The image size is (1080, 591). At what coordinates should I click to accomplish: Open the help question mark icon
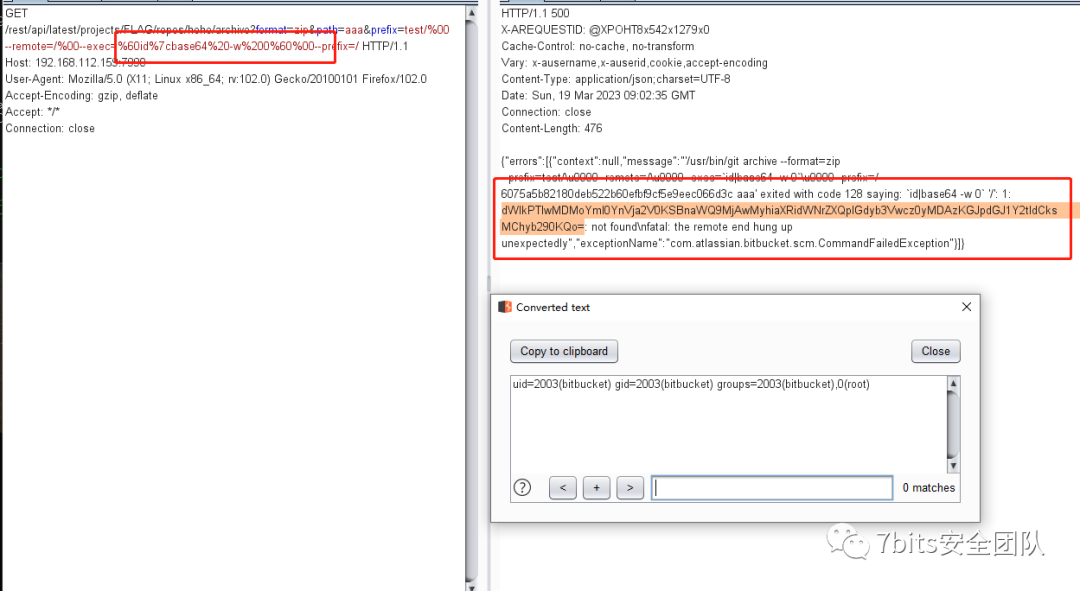[522, 488]
